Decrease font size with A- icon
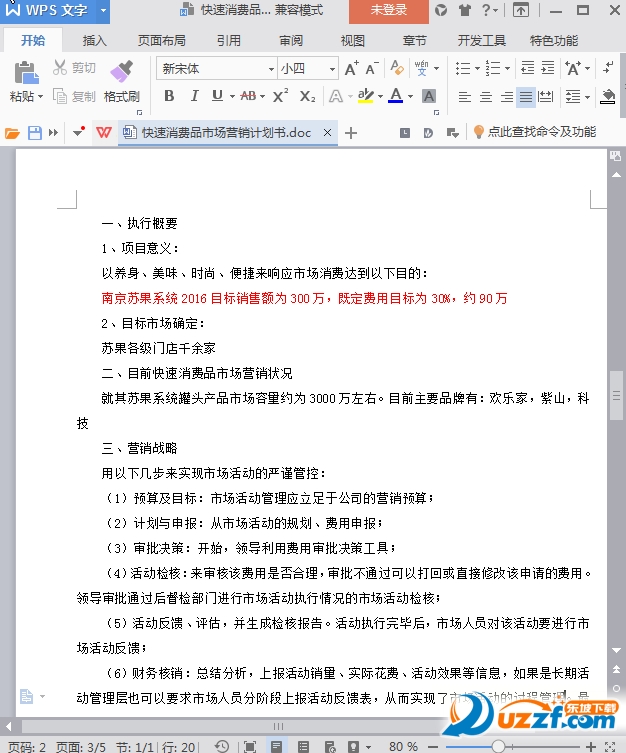This screenshot has height=753, width=626. [372, 69]
